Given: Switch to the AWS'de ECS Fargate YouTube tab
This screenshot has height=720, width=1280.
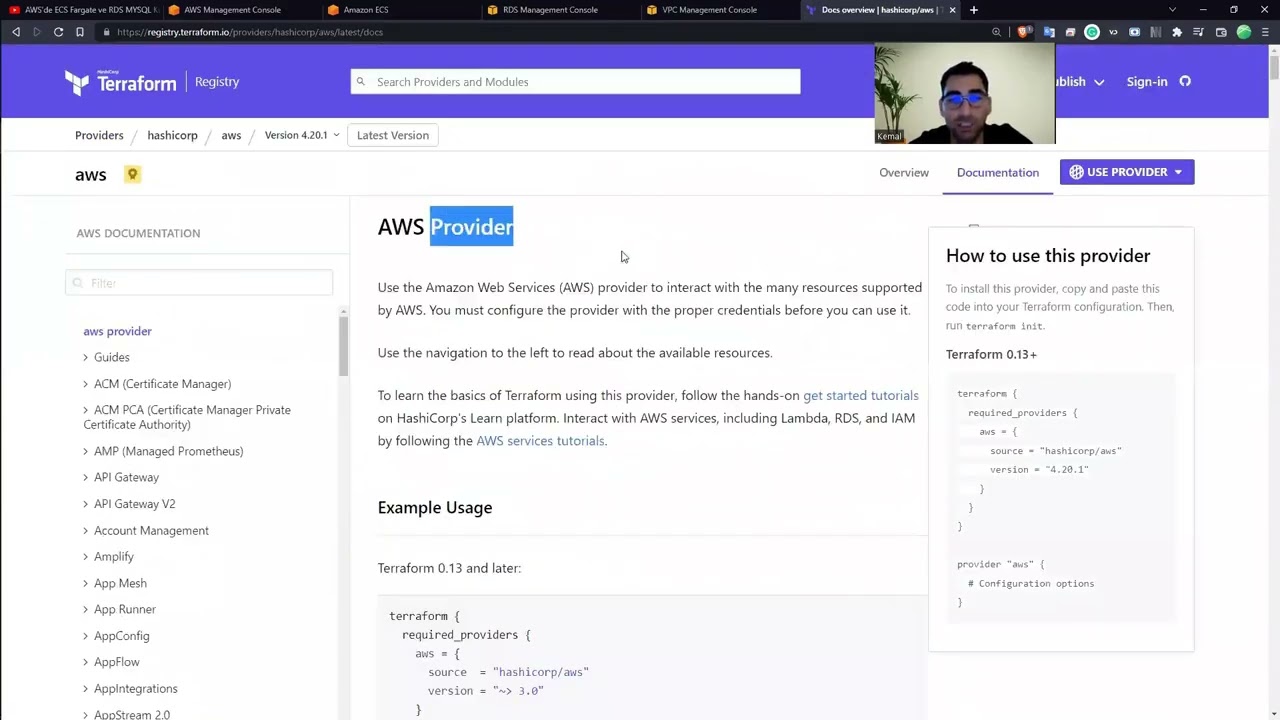Looking at the screenshot, I should point(81,10).
